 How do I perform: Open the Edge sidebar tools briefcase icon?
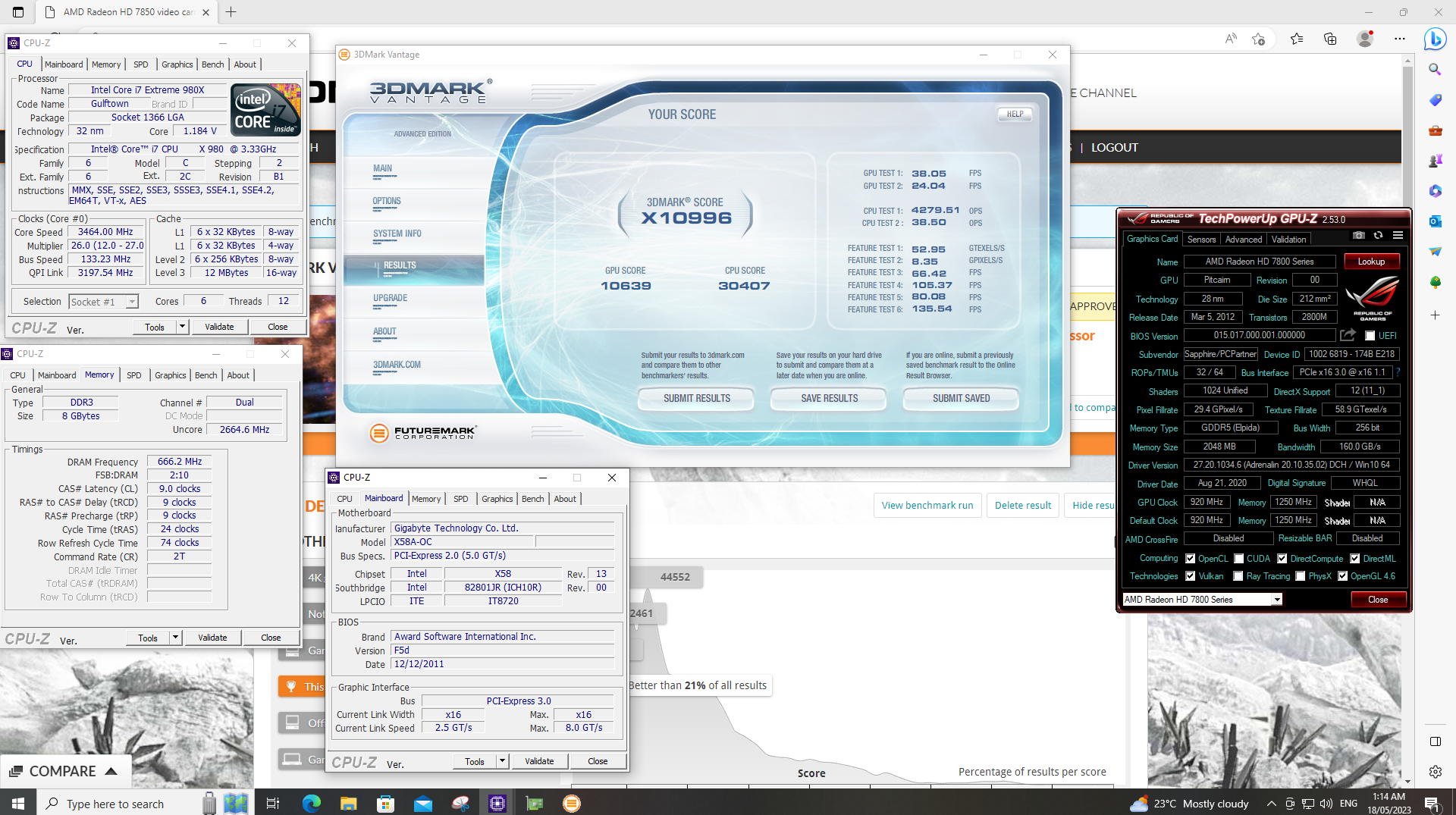pyautogui.click(x=1435, y=130)
